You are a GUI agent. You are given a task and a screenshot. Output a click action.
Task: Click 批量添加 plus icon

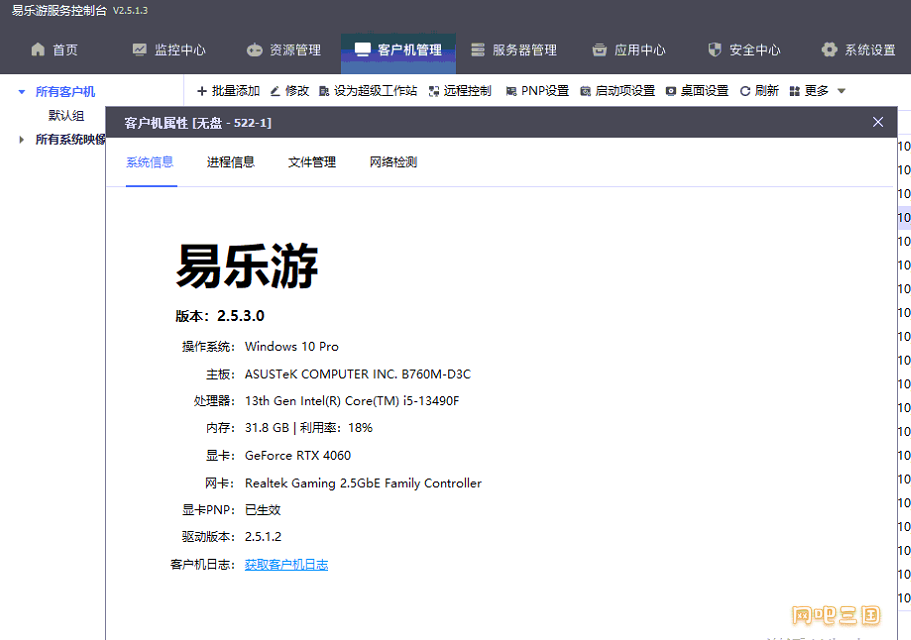tap(202, 91)
